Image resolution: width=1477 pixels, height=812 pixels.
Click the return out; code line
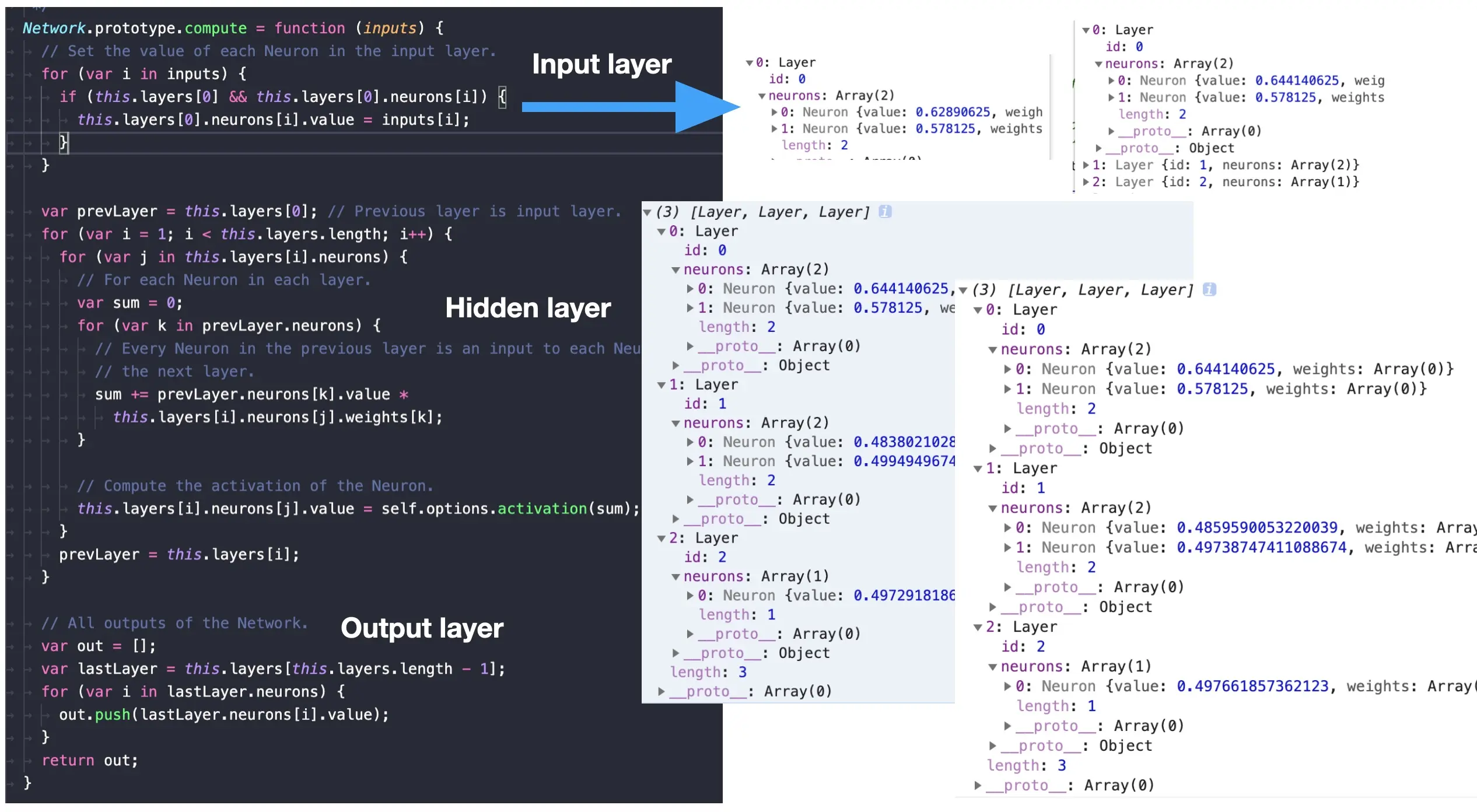tap(90, 761)
